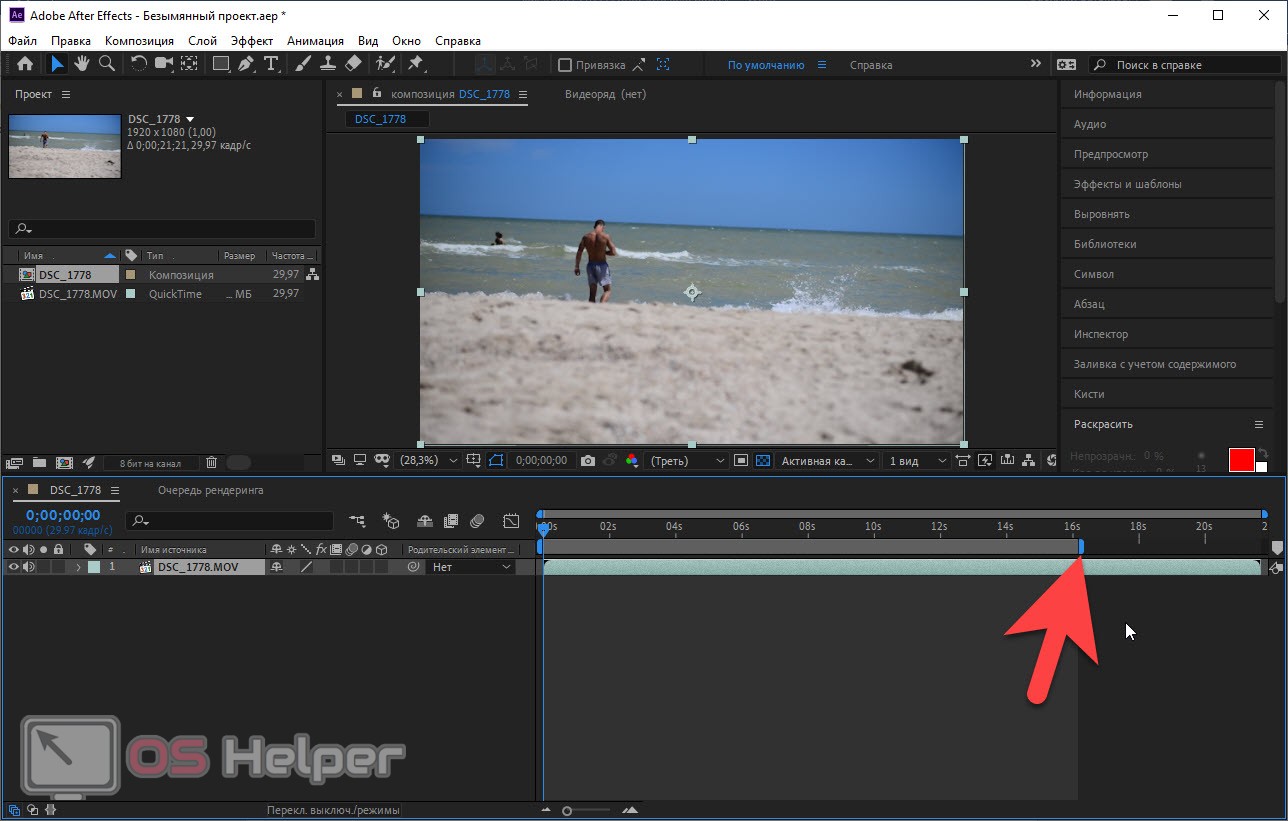The height and width of the screenshot is (821, 1288).
Task: Open the Библиотеки panel
Action: pyautogui.click(x=1105, y=244)
